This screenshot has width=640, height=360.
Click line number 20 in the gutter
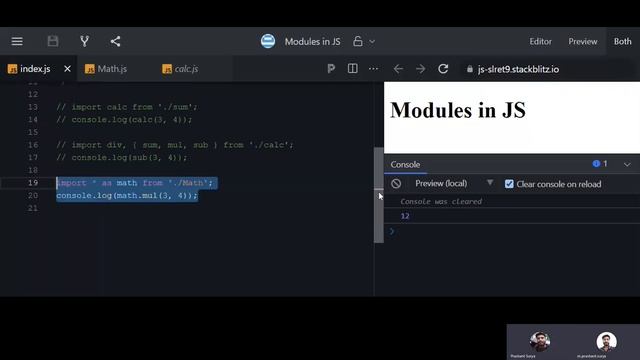tap(33, 196)
